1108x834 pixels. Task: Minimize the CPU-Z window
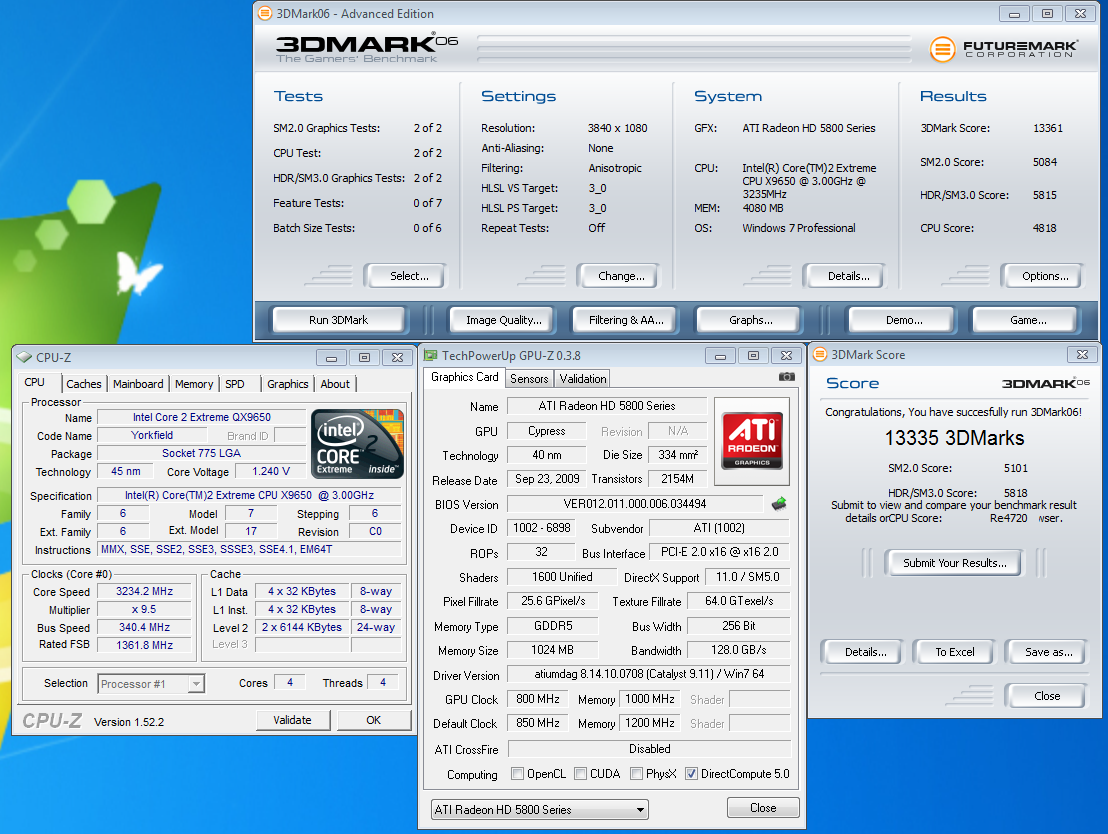click(331, 358)
